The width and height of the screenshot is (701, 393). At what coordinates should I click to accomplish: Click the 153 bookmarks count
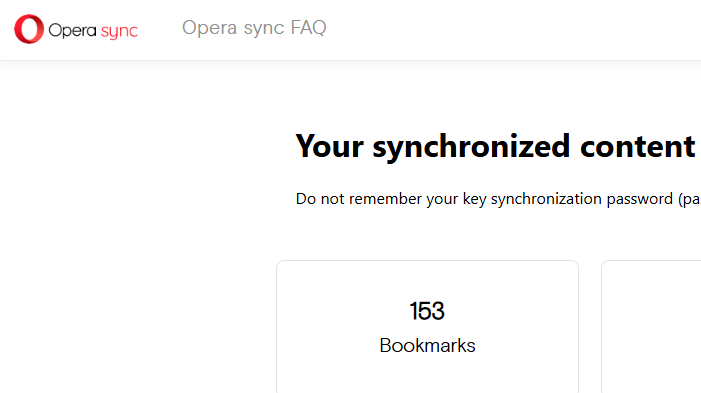tap(427, 311)
